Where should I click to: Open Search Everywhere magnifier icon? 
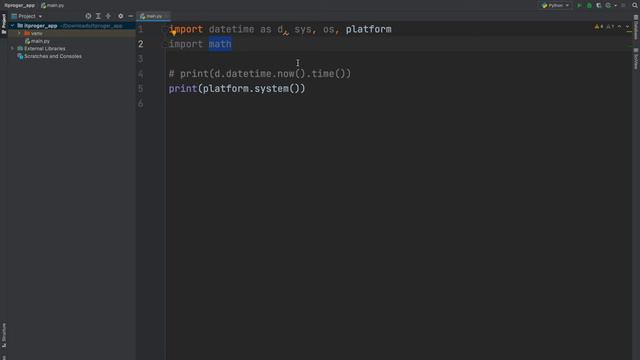pyautogui.click(x=635, y=5)
